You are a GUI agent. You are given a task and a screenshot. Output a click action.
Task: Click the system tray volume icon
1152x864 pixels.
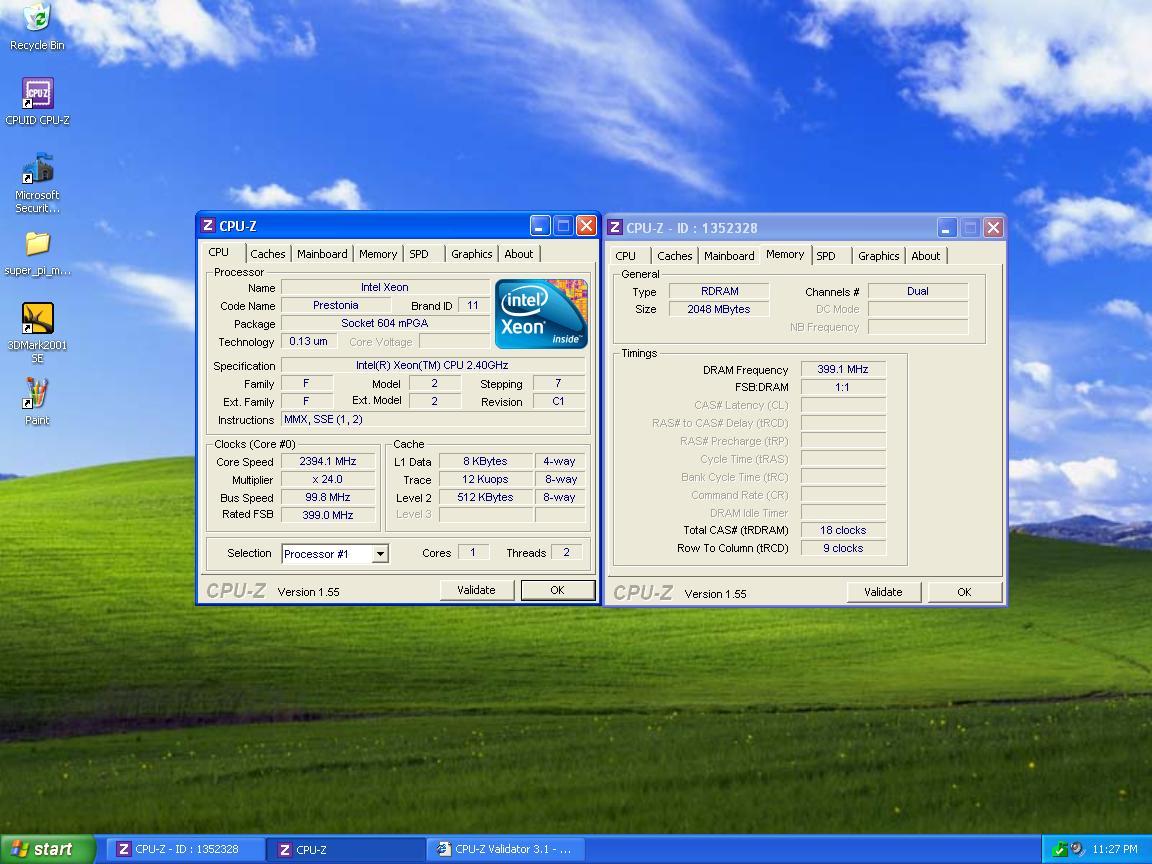[1077, 849]
